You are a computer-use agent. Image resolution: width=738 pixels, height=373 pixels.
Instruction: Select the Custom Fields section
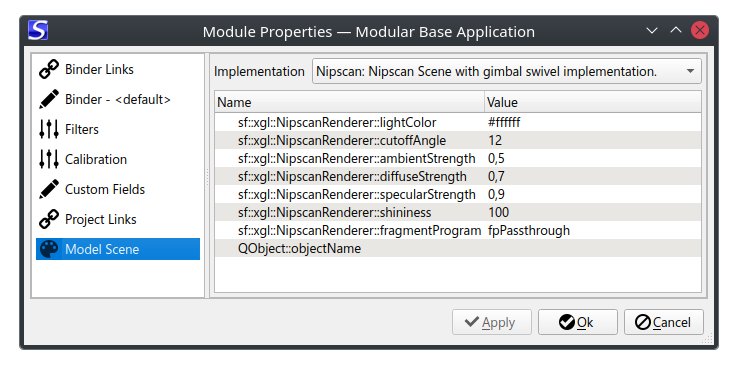[118, 189]
